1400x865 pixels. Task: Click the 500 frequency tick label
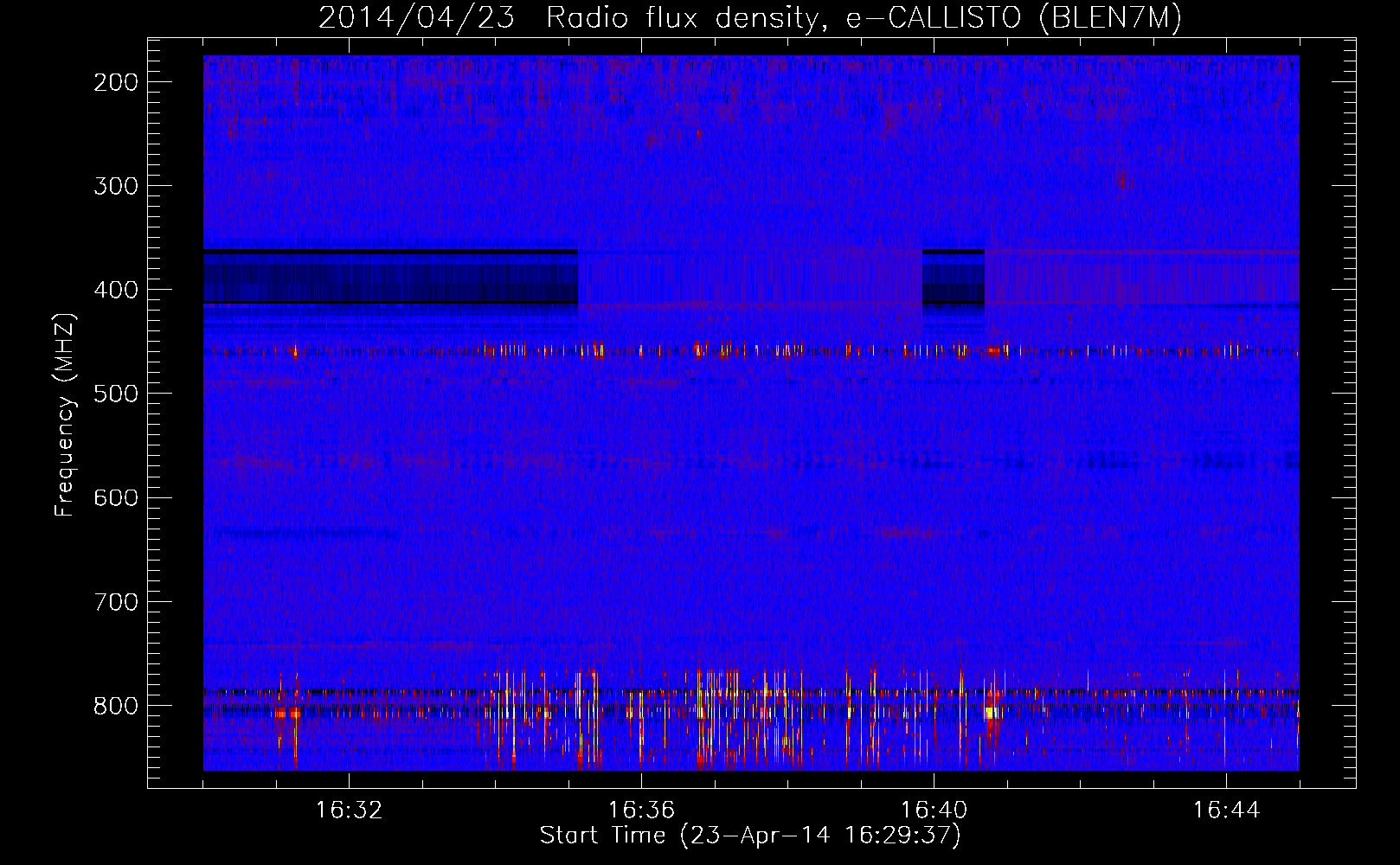click(116, 394)
